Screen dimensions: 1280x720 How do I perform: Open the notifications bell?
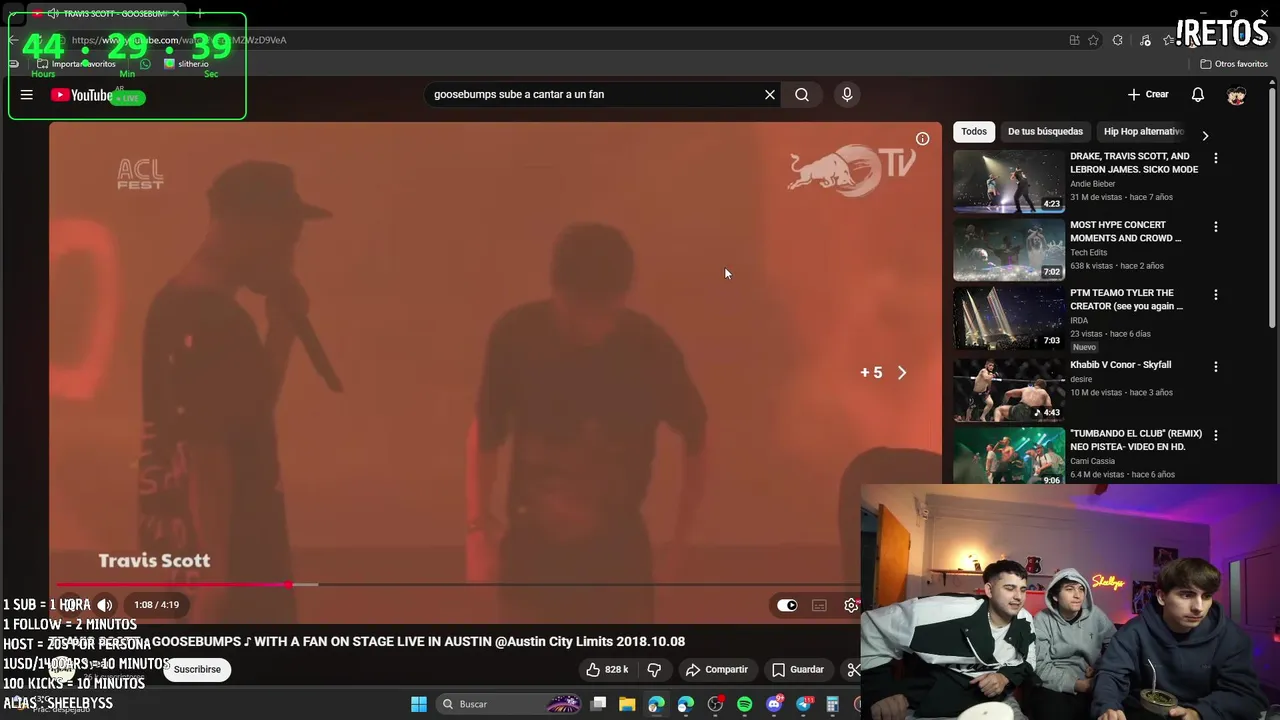click(1198, 94)
